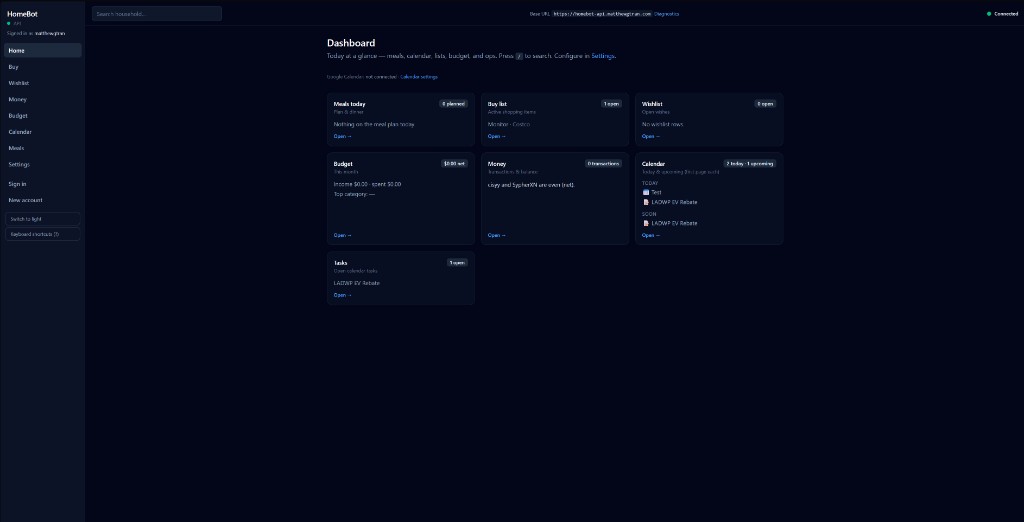Click the Money card title
Screen dimensions: 1024x522
click(x=497, y=164)
